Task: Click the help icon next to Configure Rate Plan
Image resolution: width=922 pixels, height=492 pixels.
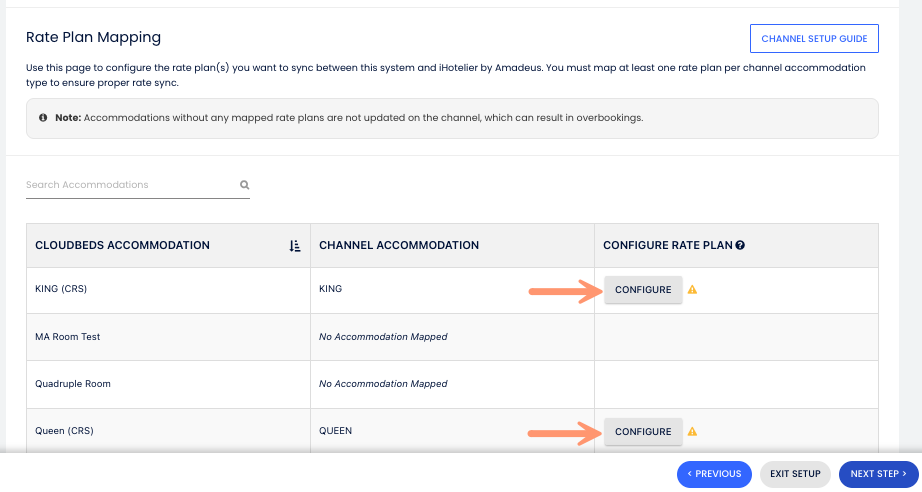Action: click(740, 246)
